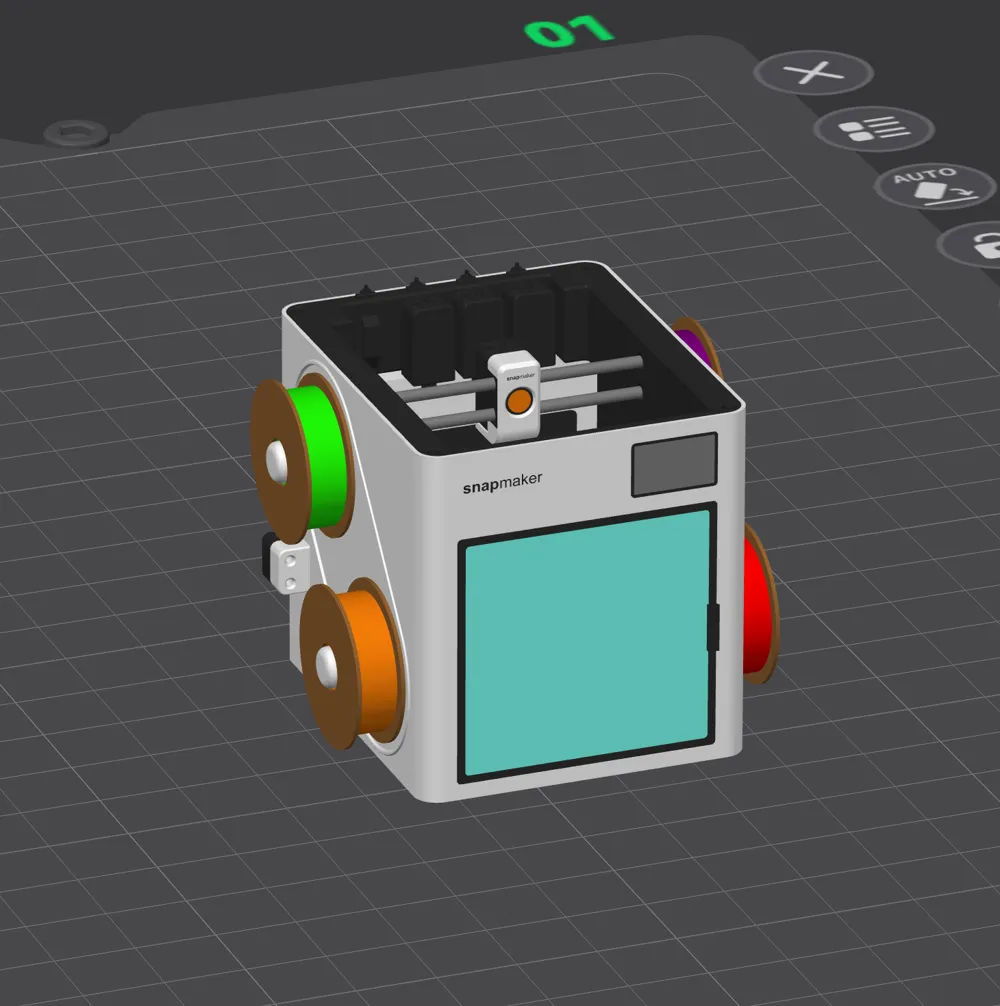Select the gray guide rods inside printer
Image resolution: width=1000 pixels, height=1006 pixels.
523,393
